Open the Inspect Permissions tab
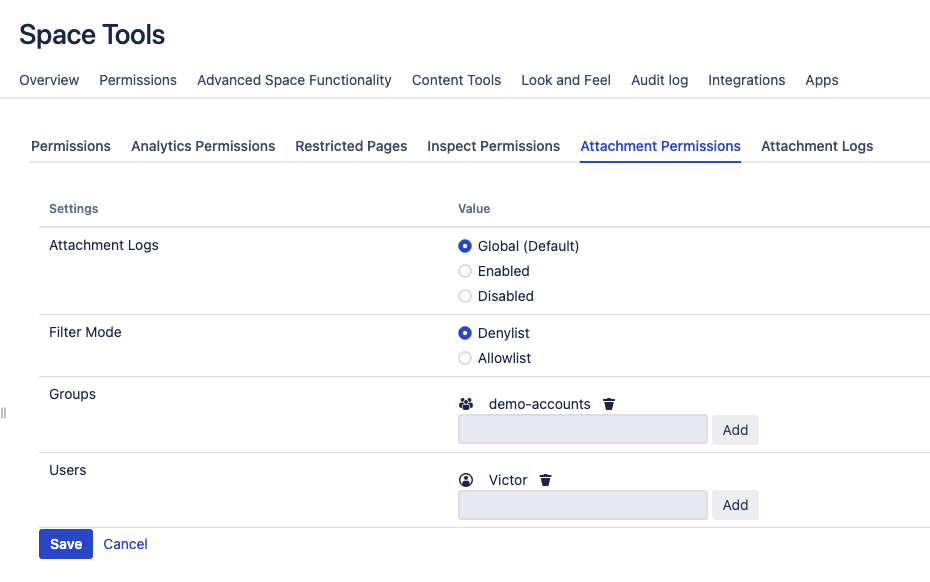The width and height of the screenshot is (930, 582). pos(493,146)
